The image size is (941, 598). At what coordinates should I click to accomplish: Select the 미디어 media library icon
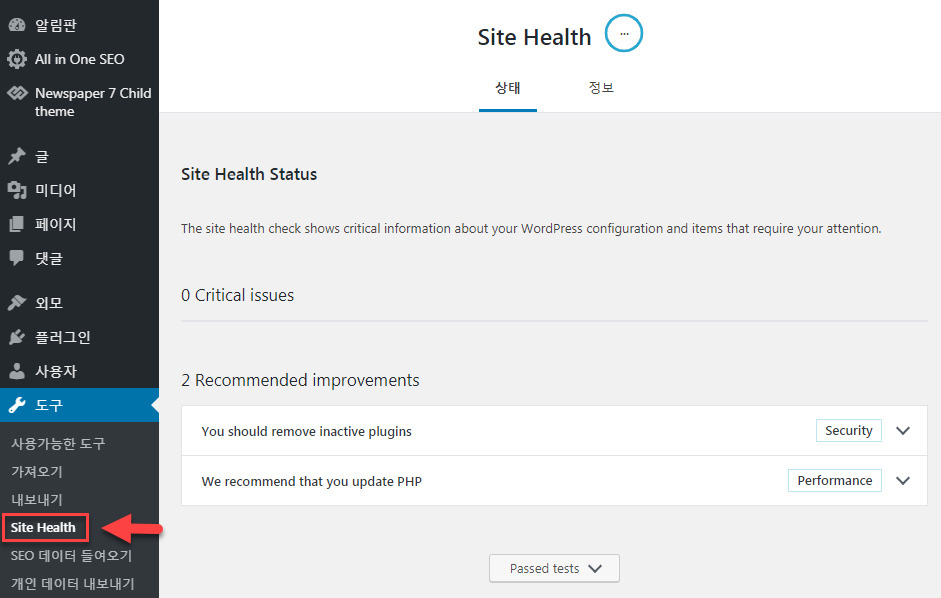pyautogui.click(x=17, y=190)
